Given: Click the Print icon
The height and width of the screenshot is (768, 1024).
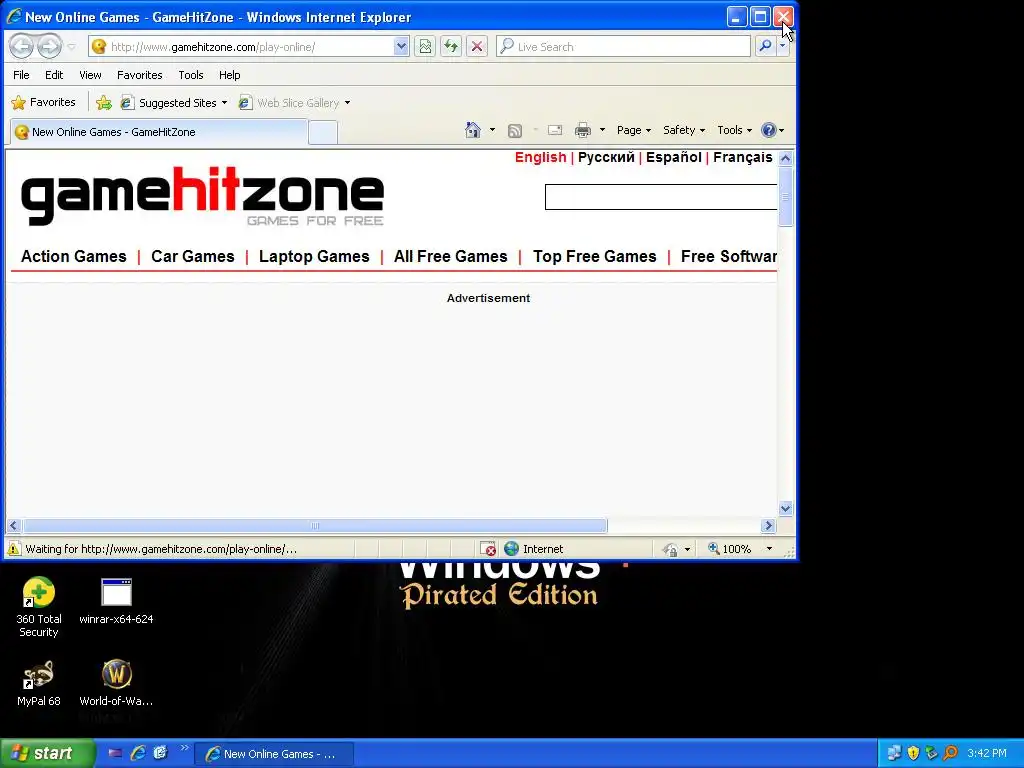Looking at the screenshot, I should tap(583, 131).
